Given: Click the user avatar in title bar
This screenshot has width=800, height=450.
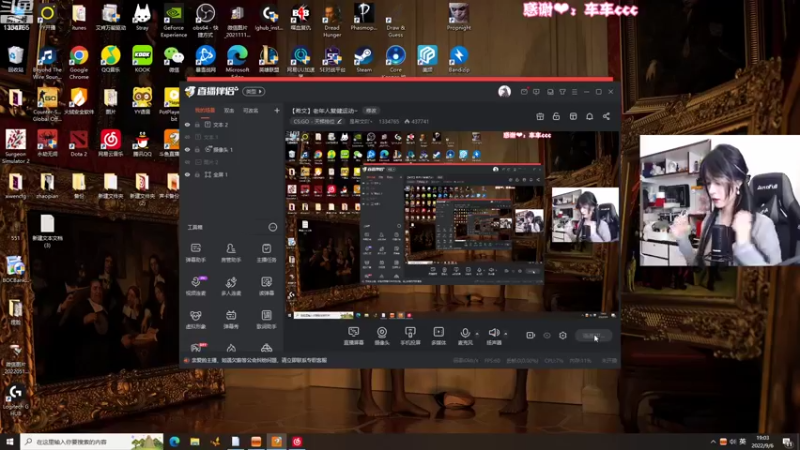Looking at the screenshot, I should [505, 91].
